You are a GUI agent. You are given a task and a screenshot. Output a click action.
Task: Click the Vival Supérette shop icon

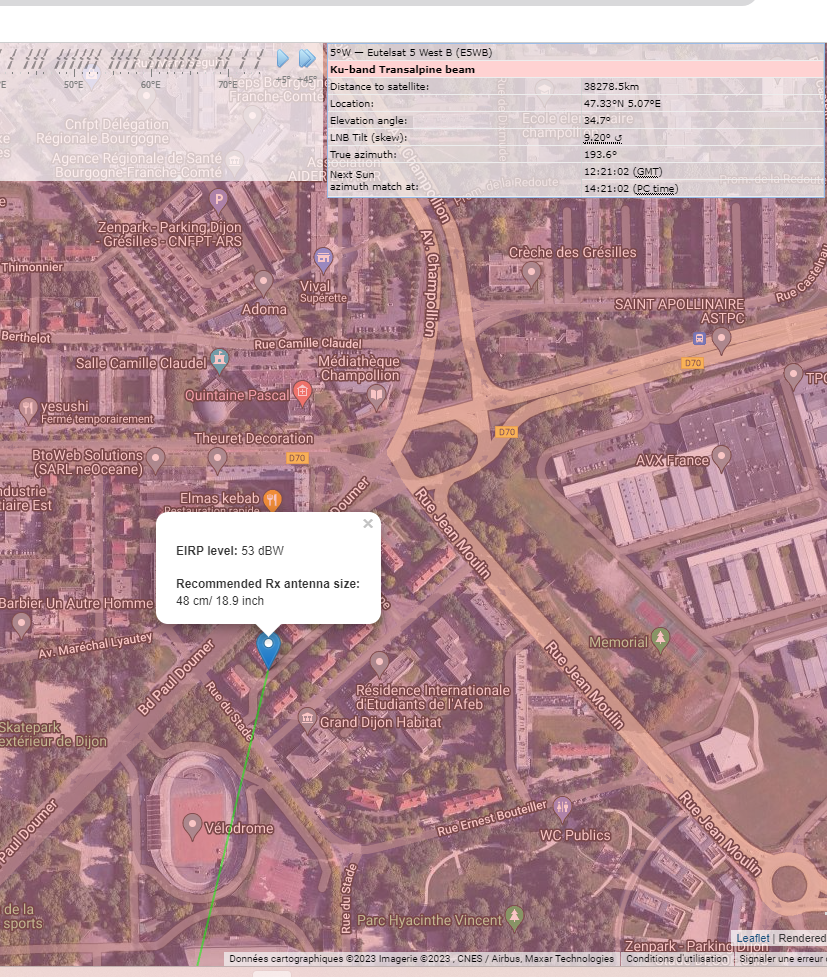(x=323, y=259)
